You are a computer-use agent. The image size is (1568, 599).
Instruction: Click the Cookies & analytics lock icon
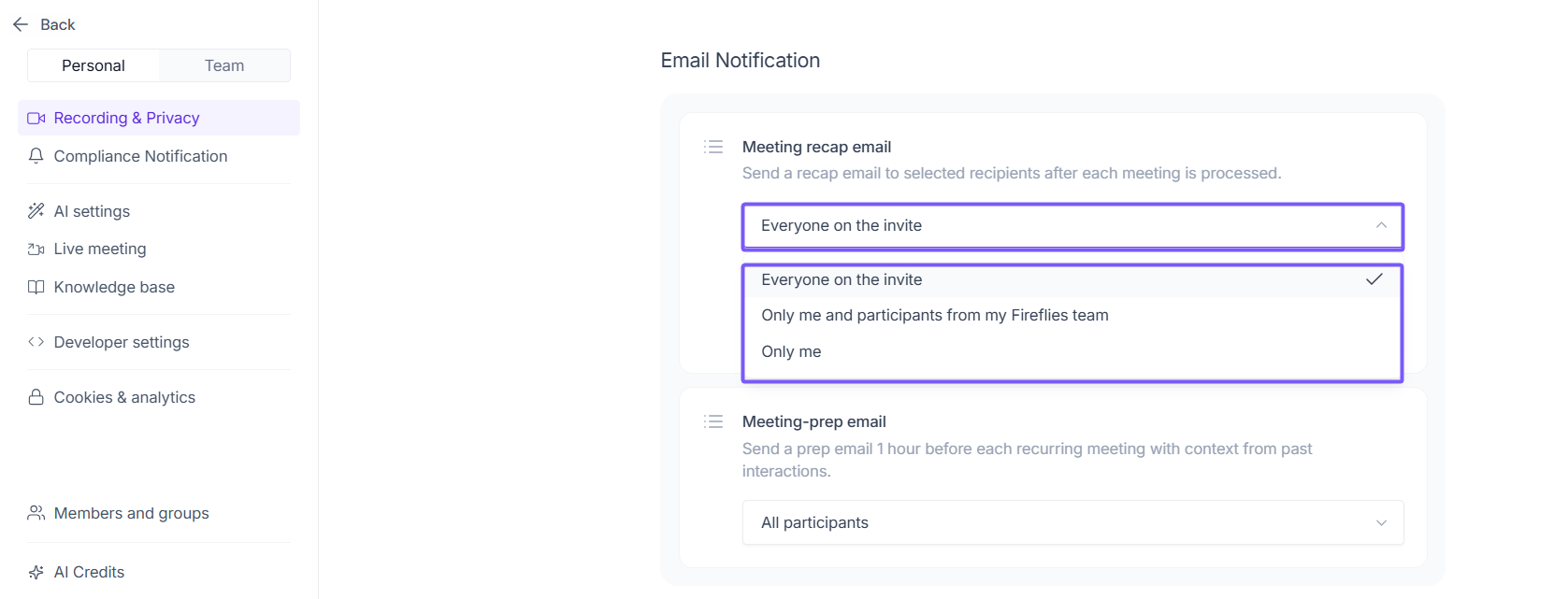pos(36,397)
